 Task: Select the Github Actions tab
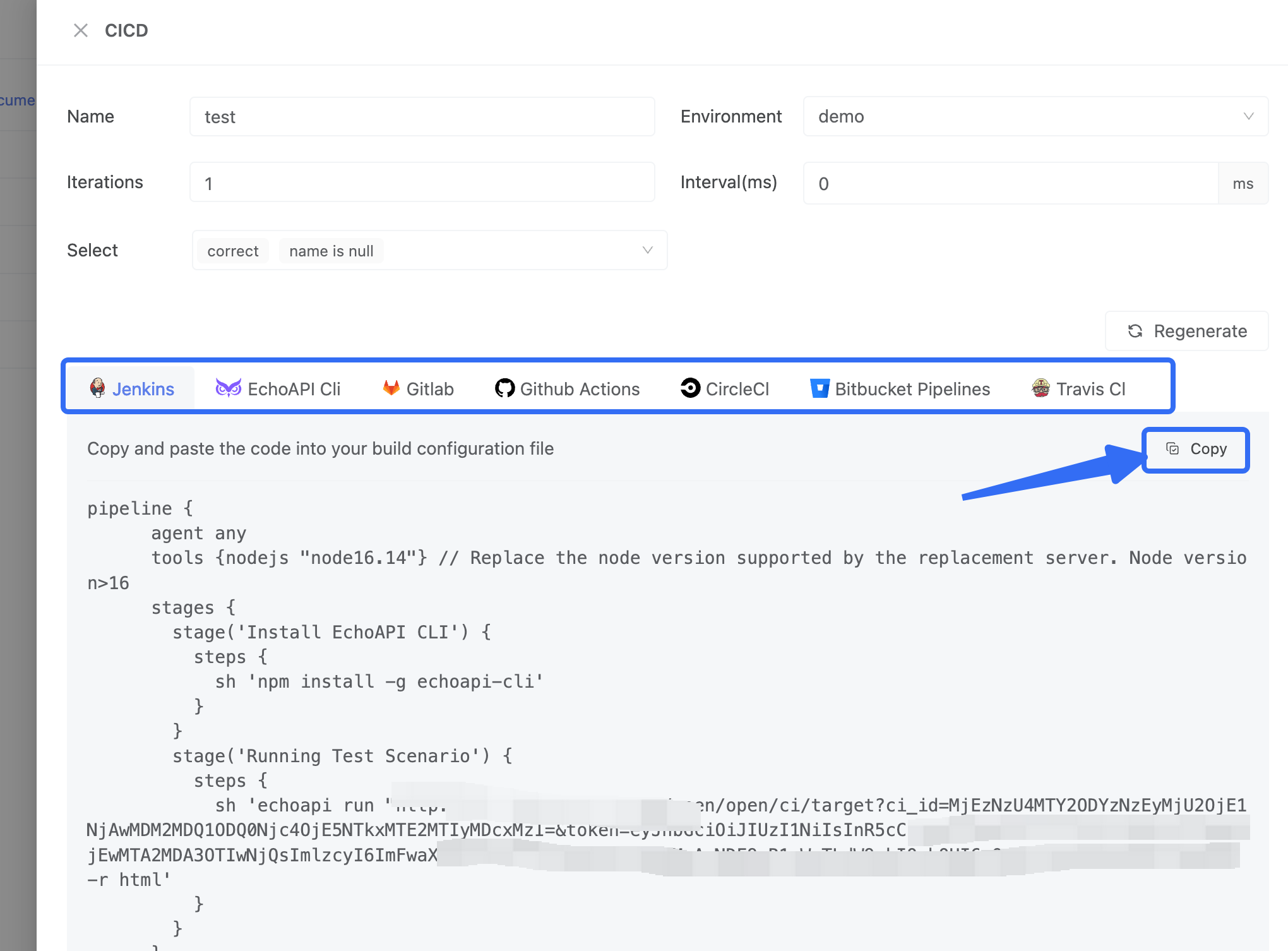[x=567, y=389]
